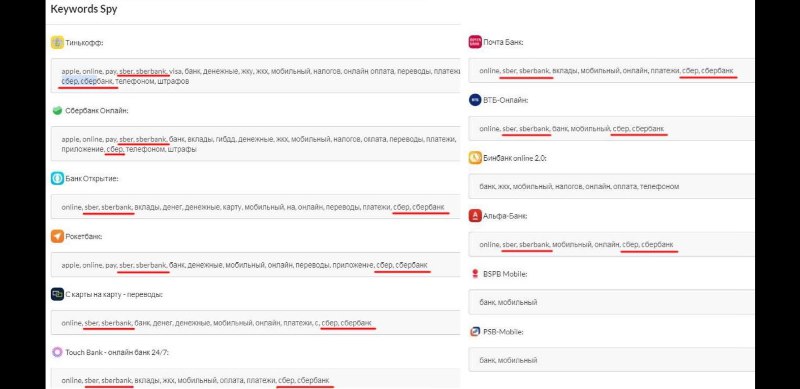The height and width of the screenshot is (389, 800).
Task: Click the word гибдд in Сбербанк keywords
Action: (224, 139)
